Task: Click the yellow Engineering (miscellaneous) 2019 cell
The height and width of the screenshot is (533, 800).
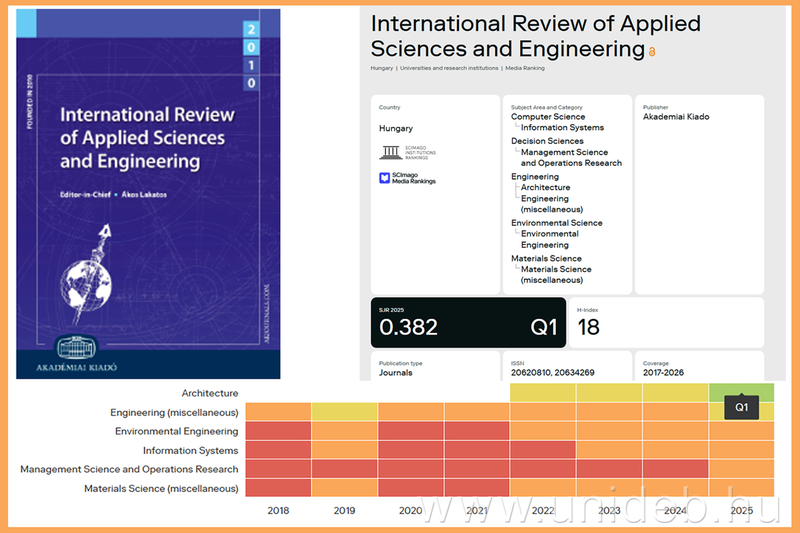Action: click(x=345, y=412)
